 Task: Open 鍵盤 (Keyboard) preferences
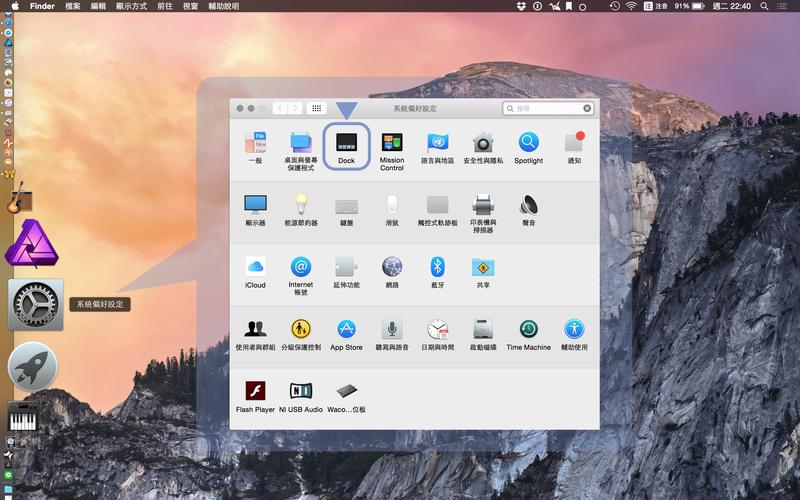(x=346, y=210)
